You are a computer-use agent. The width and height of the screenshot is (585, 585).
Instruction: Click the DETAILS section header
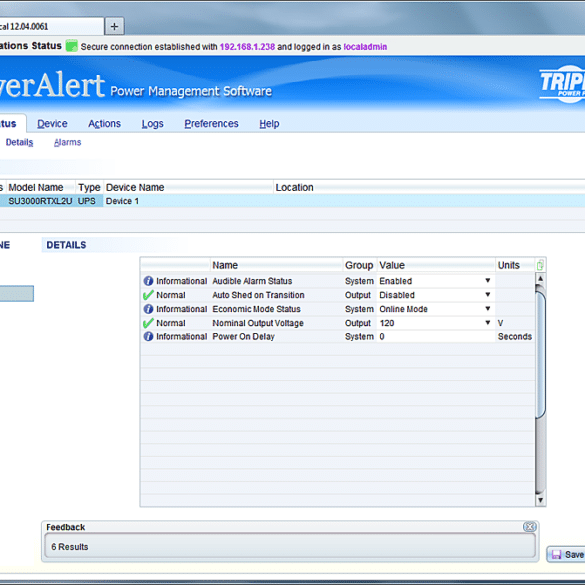click(x=66, y=245)
